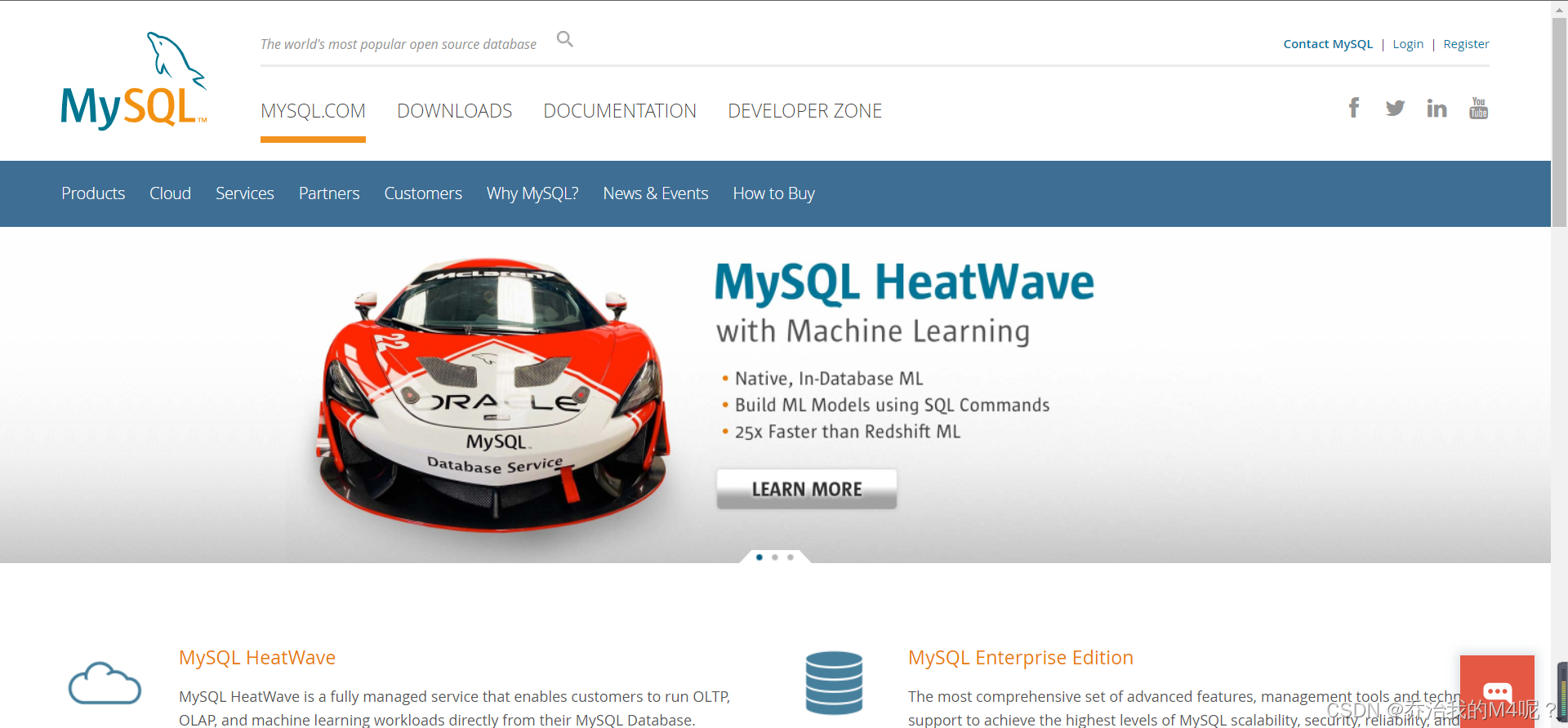Screen dimensions: 1568x728
Task: Click the MySQL HeatWave banner title
Action: pos(904,282)
